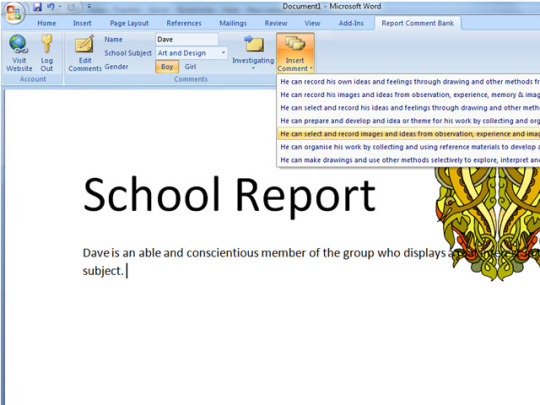Open the School Subject combo box
Viewport: 540px width, 405px height.
191,53
